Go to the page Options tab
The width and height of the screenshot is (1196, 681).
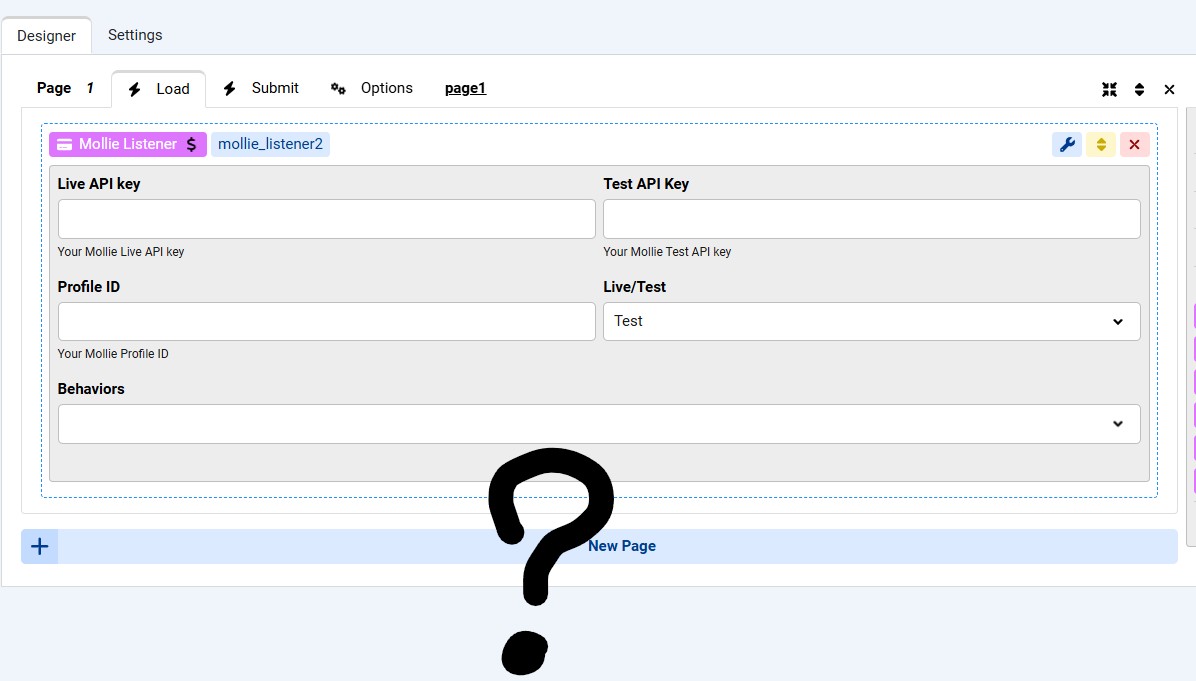tap(372, 88)
